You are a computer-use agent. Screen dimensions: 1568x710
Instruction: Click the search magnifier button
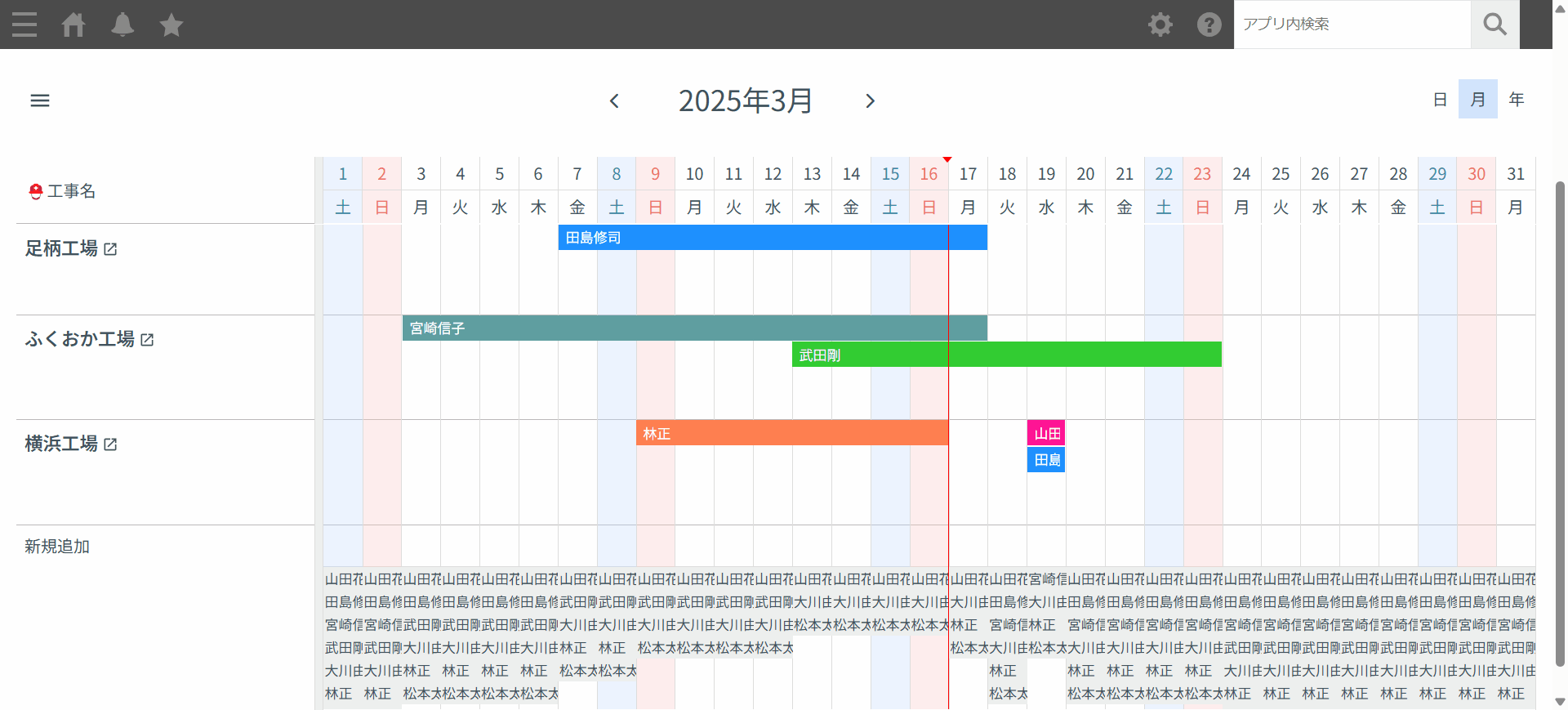coord(1494,25)
